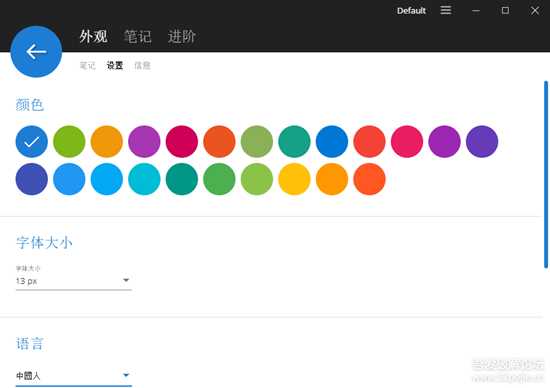This screenshot has height=388, width=550.
Task: Choose the olive green swatch in first row
Action: coord(257,141)
